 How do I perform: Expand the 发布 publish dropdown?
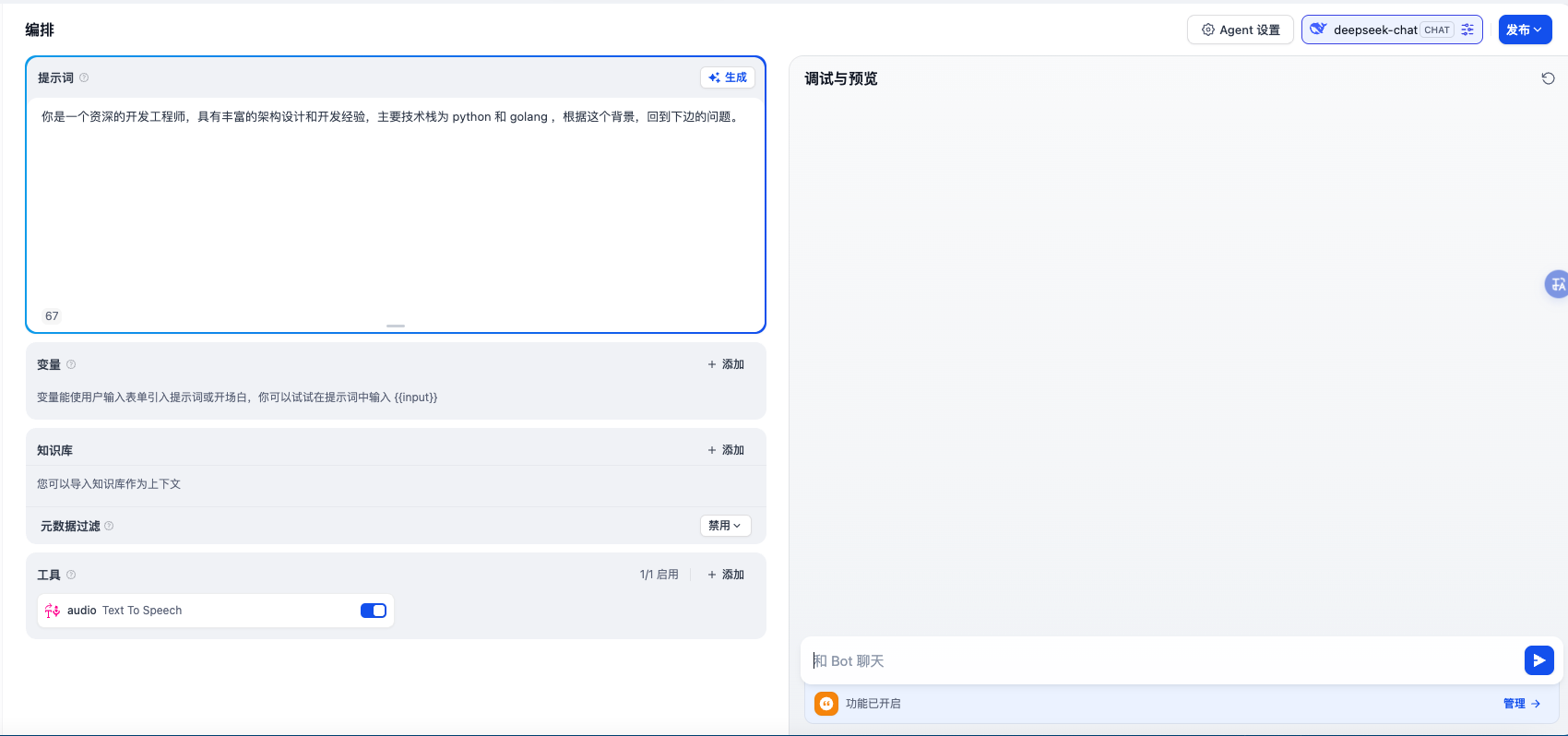[x=1525, y=30]
